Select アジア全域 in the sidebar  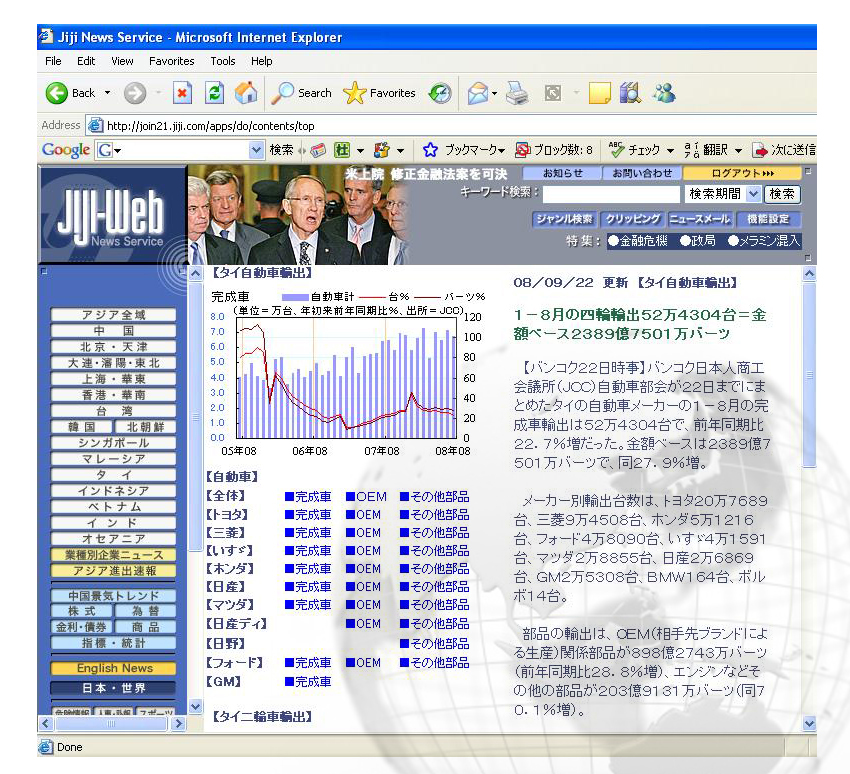click(x=113, y=315)
